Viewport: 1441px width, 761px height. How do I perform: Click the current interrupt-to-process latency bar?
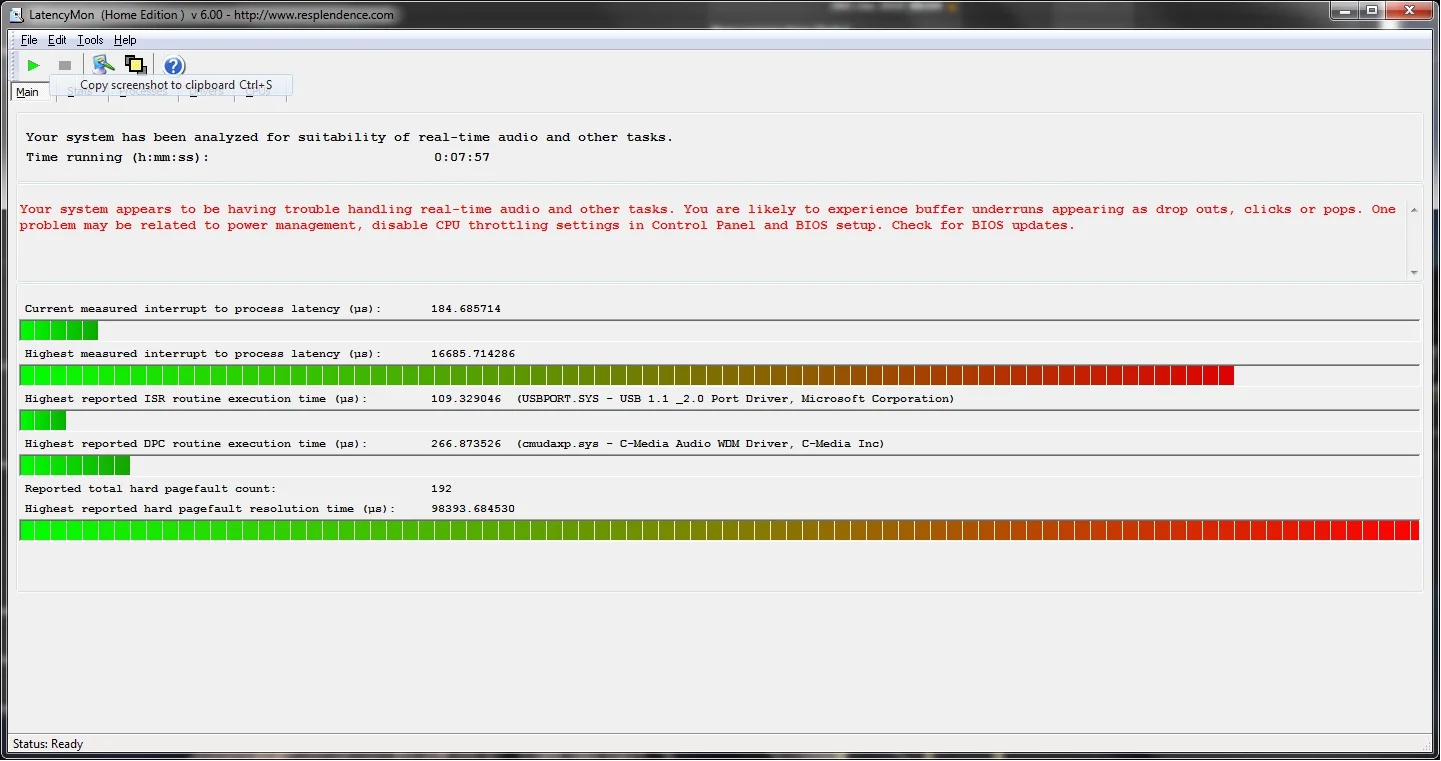719,330
